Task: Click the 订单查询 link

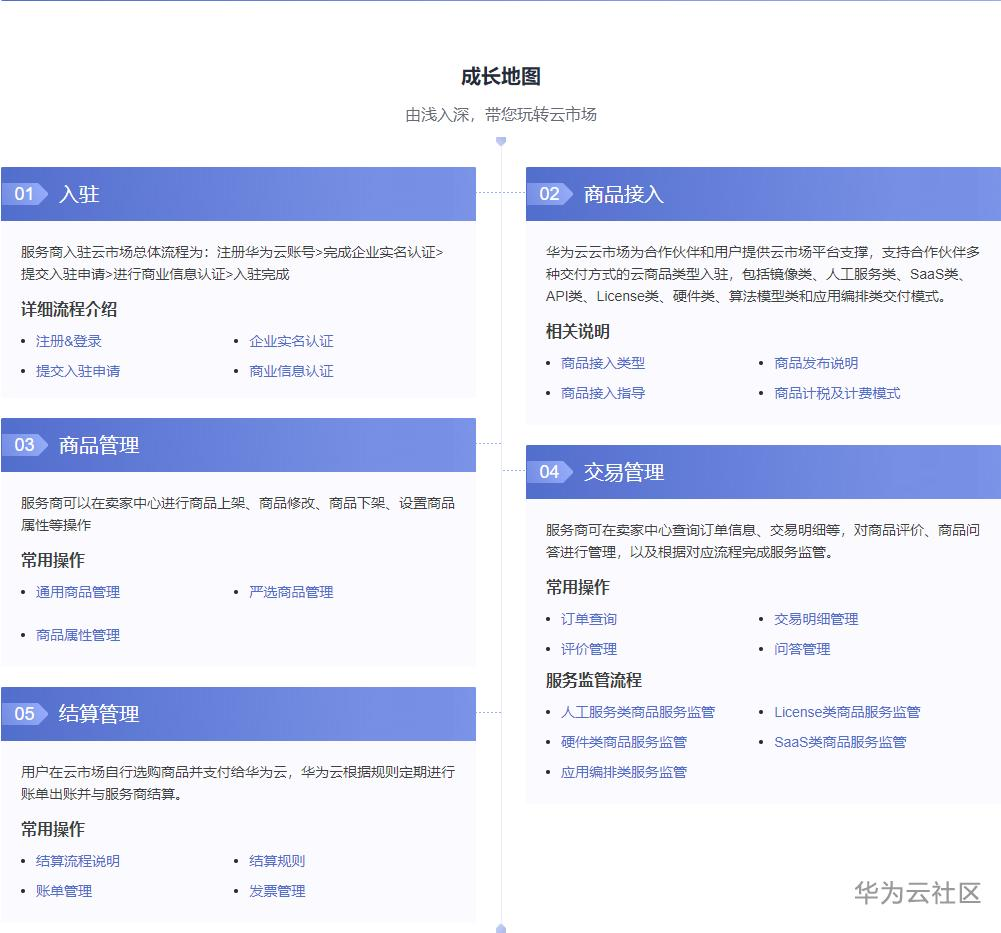Action: [x=588, y=619]
